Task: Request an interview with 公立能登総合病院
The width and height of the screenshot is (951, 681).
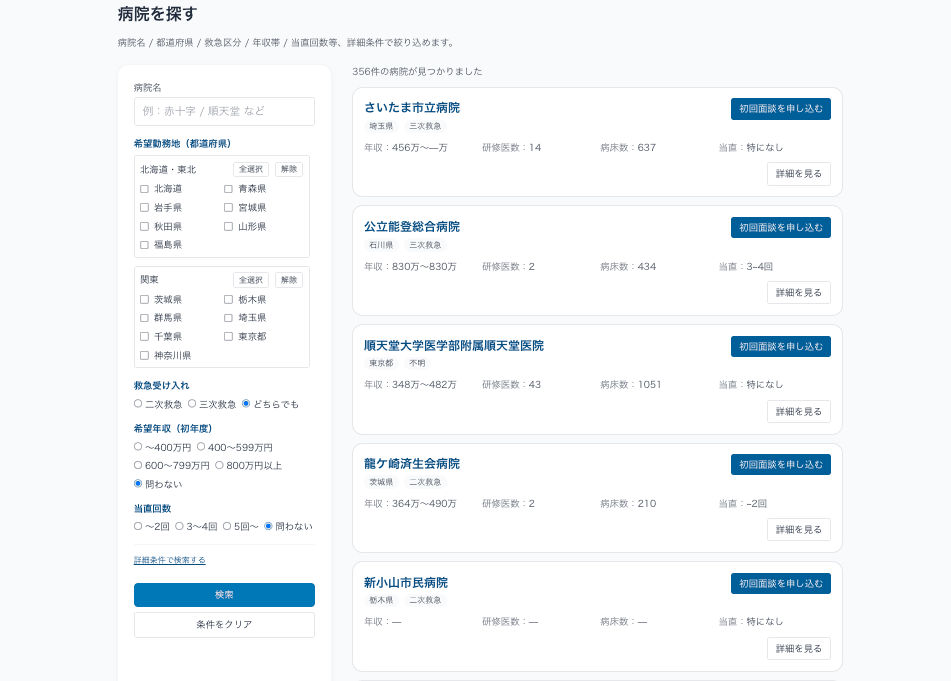Action: pyautogui.click(x=780, y=226)
